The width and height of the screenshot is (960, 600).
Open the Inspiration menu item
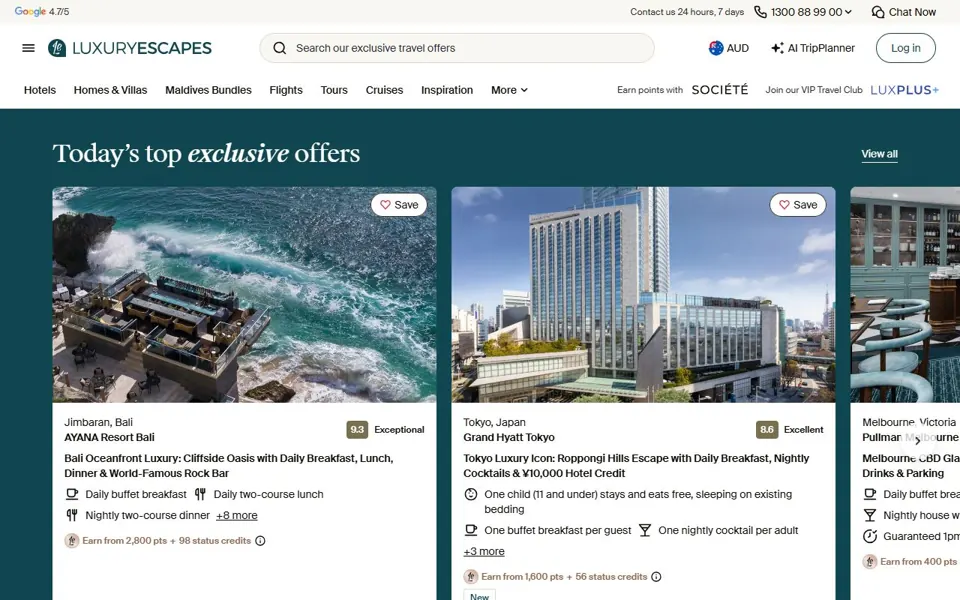[x=447, y=90]
